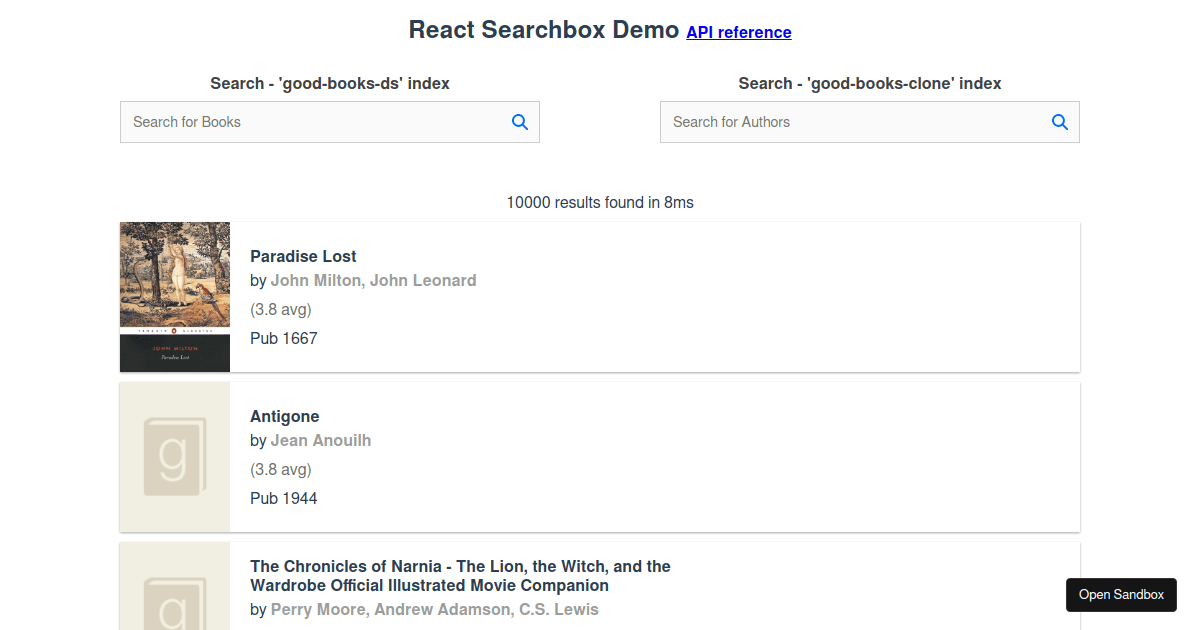Select the Paradise Lost title

[303, 256]
